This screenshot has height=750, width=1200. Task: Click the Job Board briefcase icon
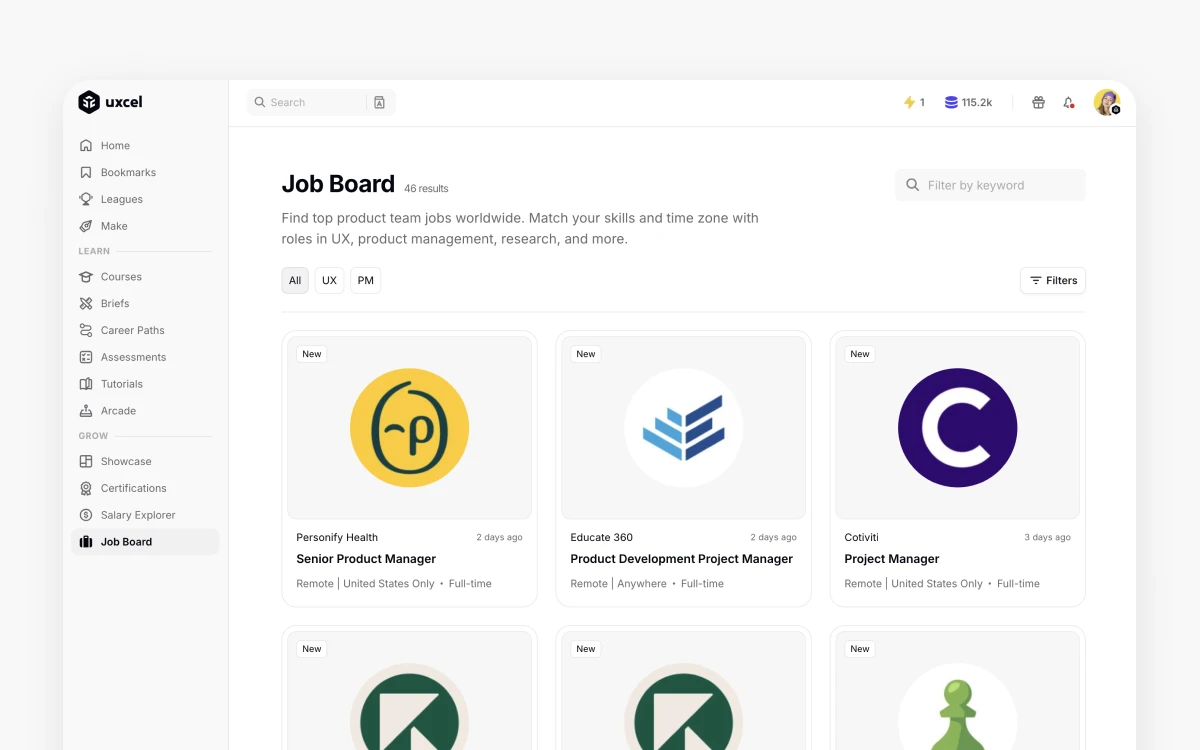[86, 542]
